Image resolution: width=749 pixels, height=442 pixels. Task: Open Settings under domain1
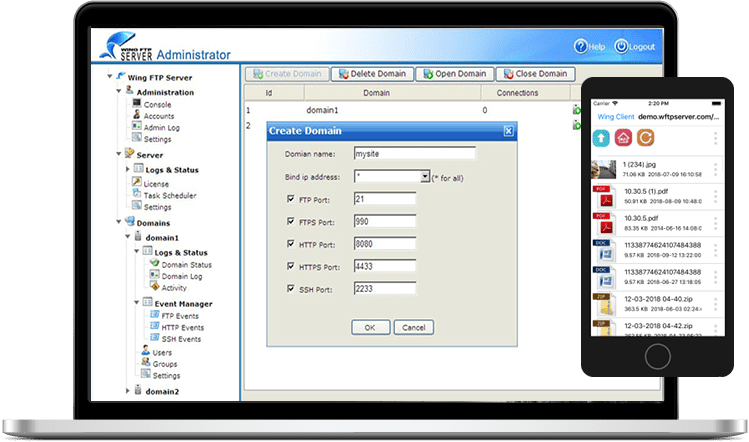166,376
